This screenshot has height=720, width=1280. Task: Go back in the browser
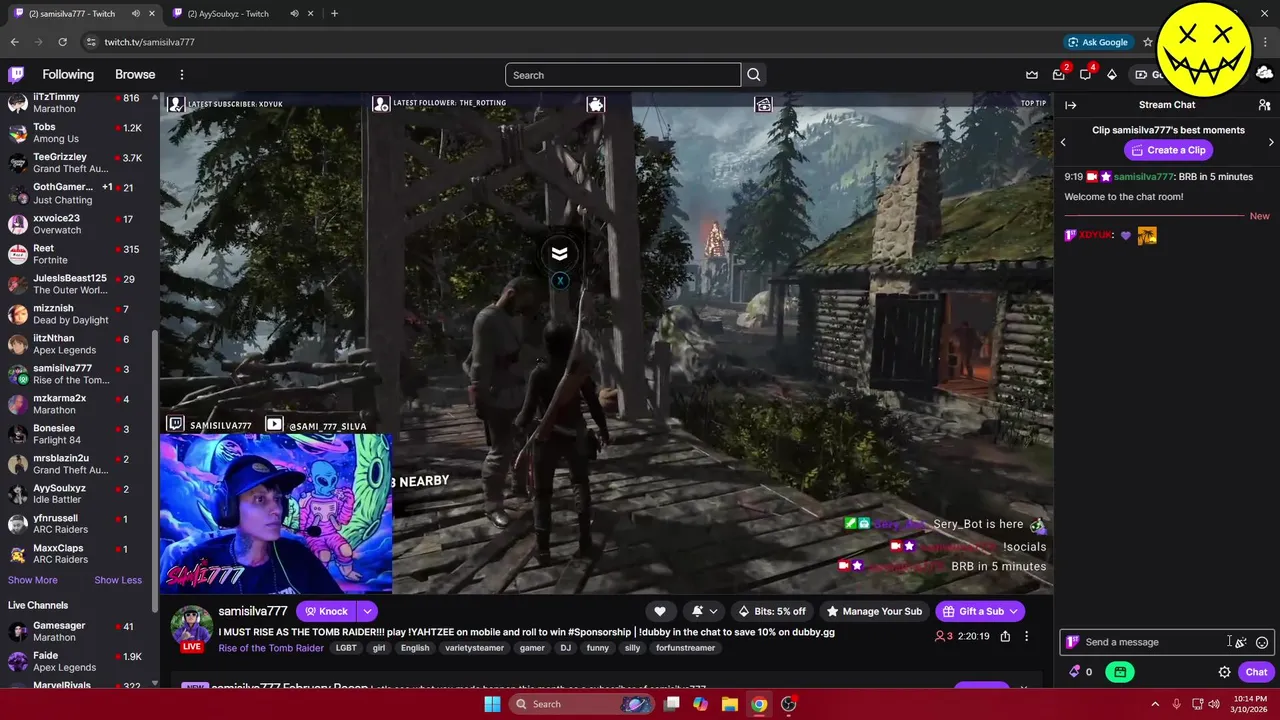pyautogui.click(x=14, y=42)
